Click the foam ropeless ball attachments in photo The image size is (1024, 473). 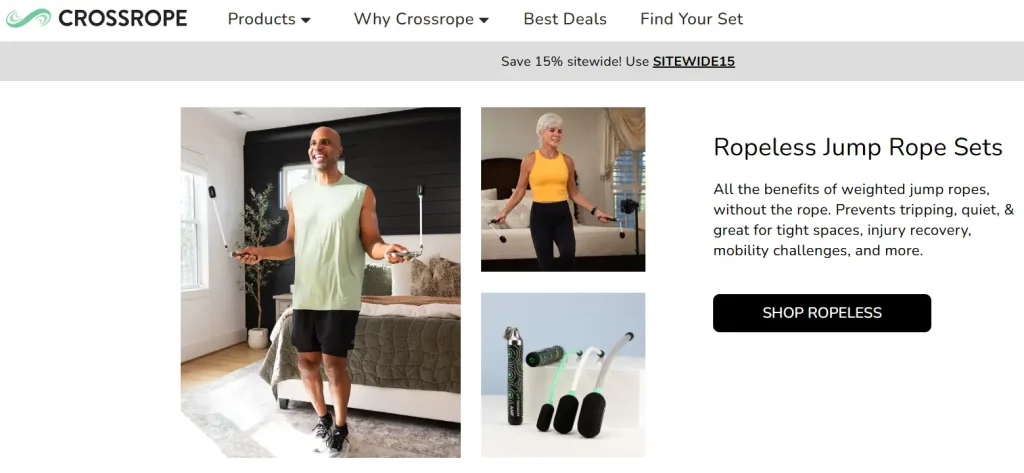(x=571, y=418)
